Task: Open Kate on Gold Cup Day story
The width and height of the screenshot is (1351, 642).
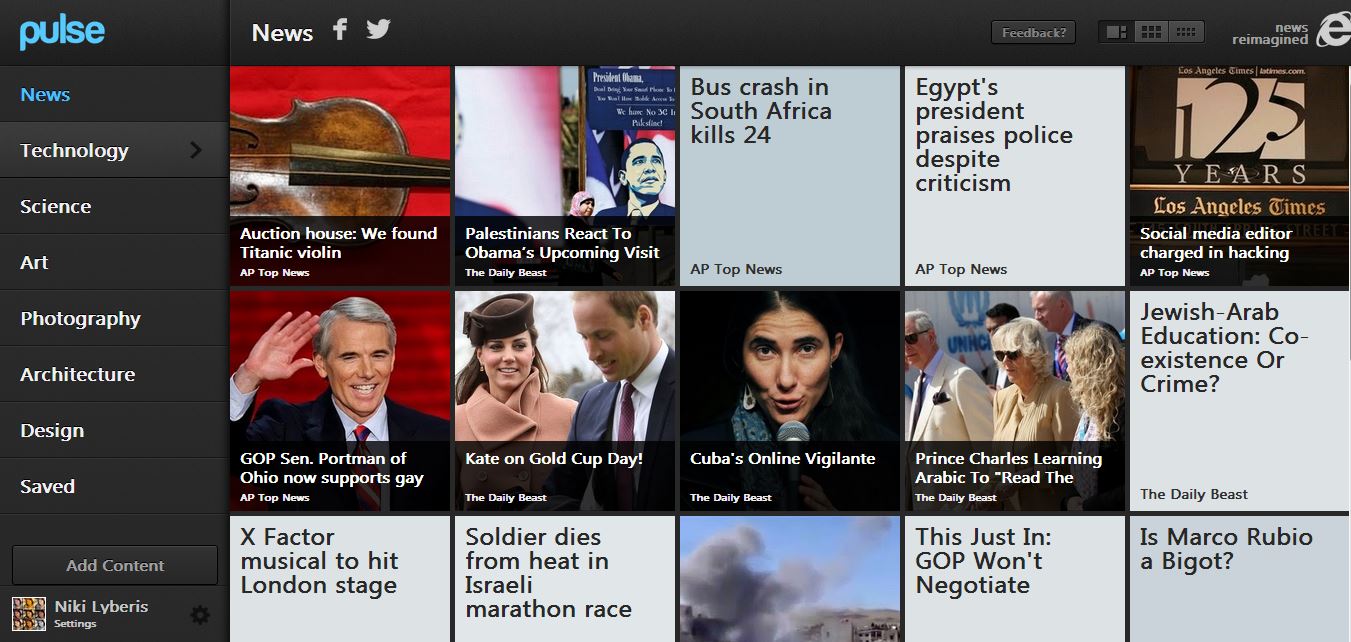Action: tap(565, 401)
